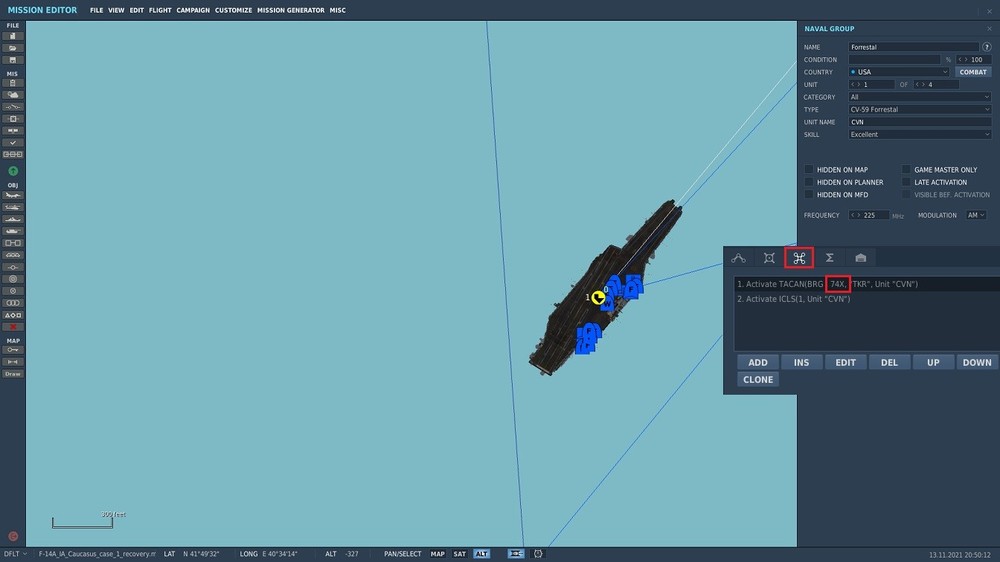Open mission file icon in left toolbar
The width and height of the screenshot is (1000, 562).
pos(13,48)
